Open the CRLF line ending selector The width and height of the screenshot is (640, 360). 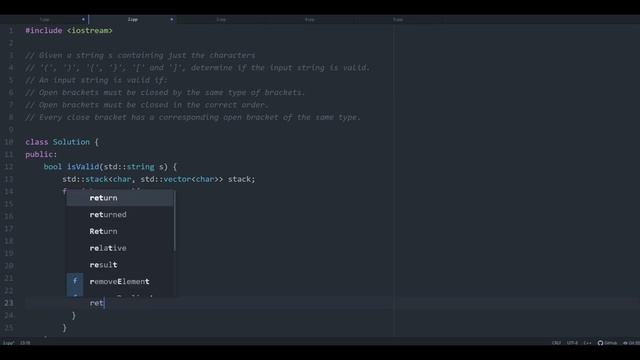[556, 343]
